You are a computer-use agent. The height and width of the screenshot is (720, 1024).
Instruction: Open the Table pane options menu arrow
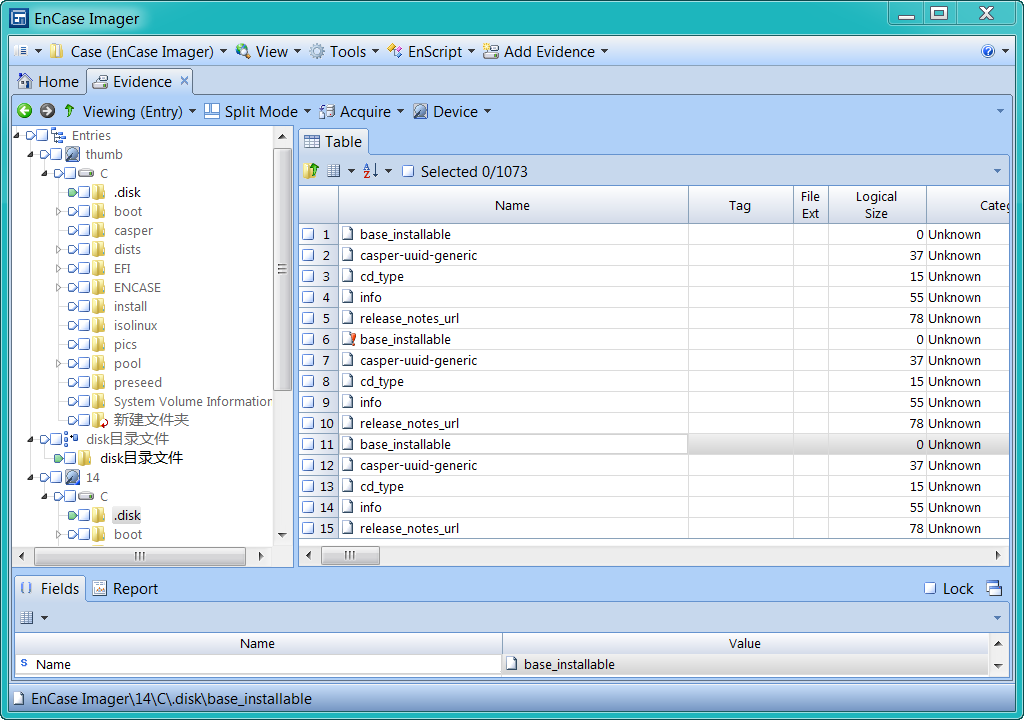997,171
